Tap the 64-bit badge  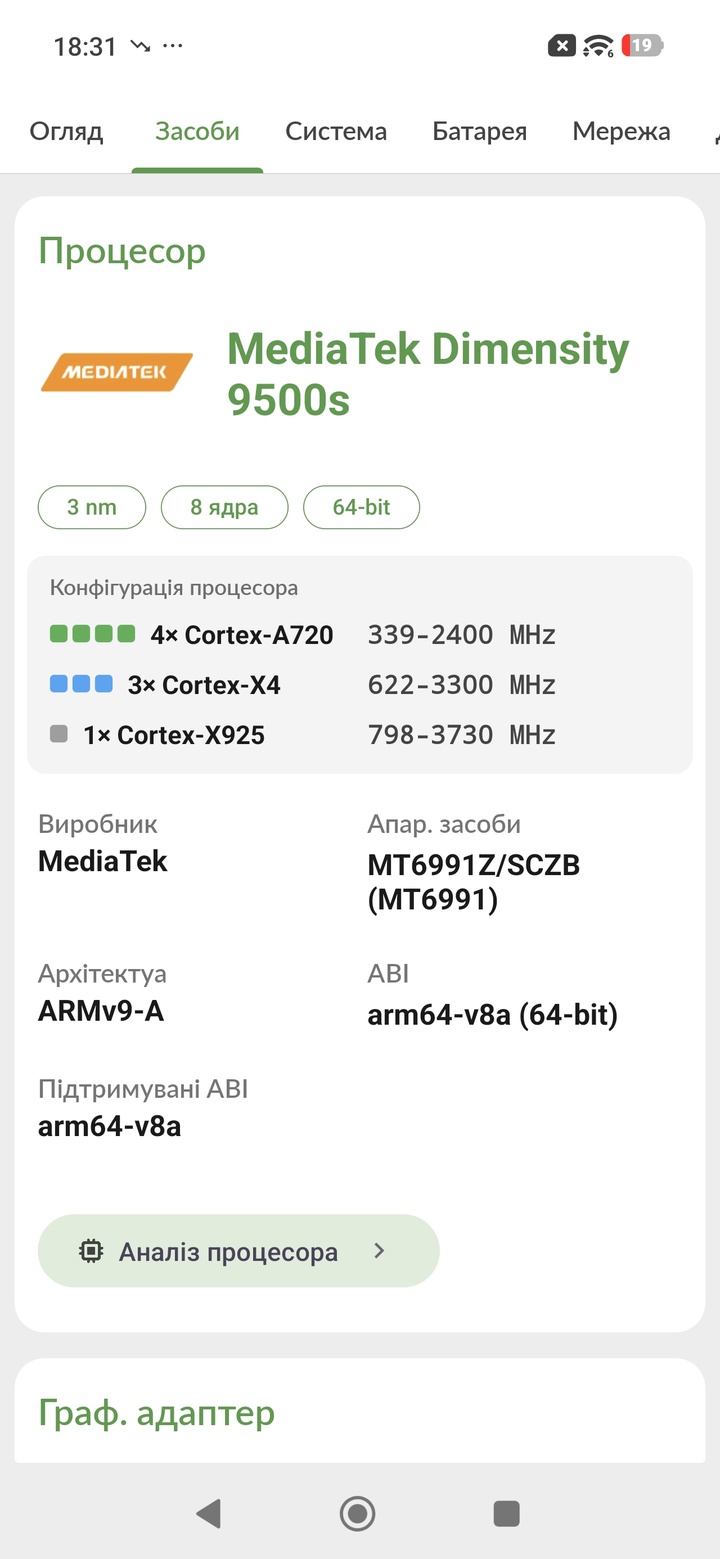tap(361, 507)
